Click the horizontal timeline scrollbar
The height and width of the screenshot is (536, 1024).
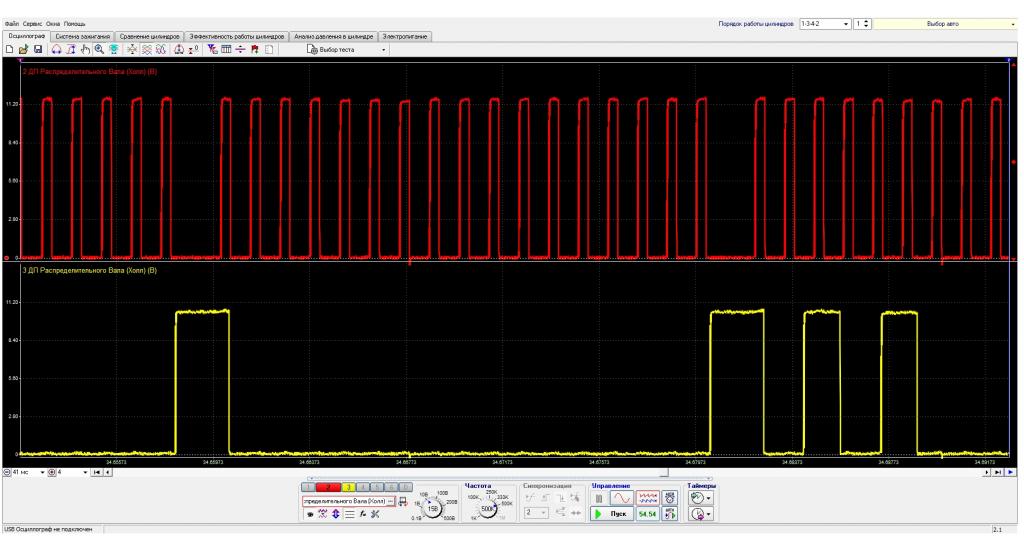[547, 472]
